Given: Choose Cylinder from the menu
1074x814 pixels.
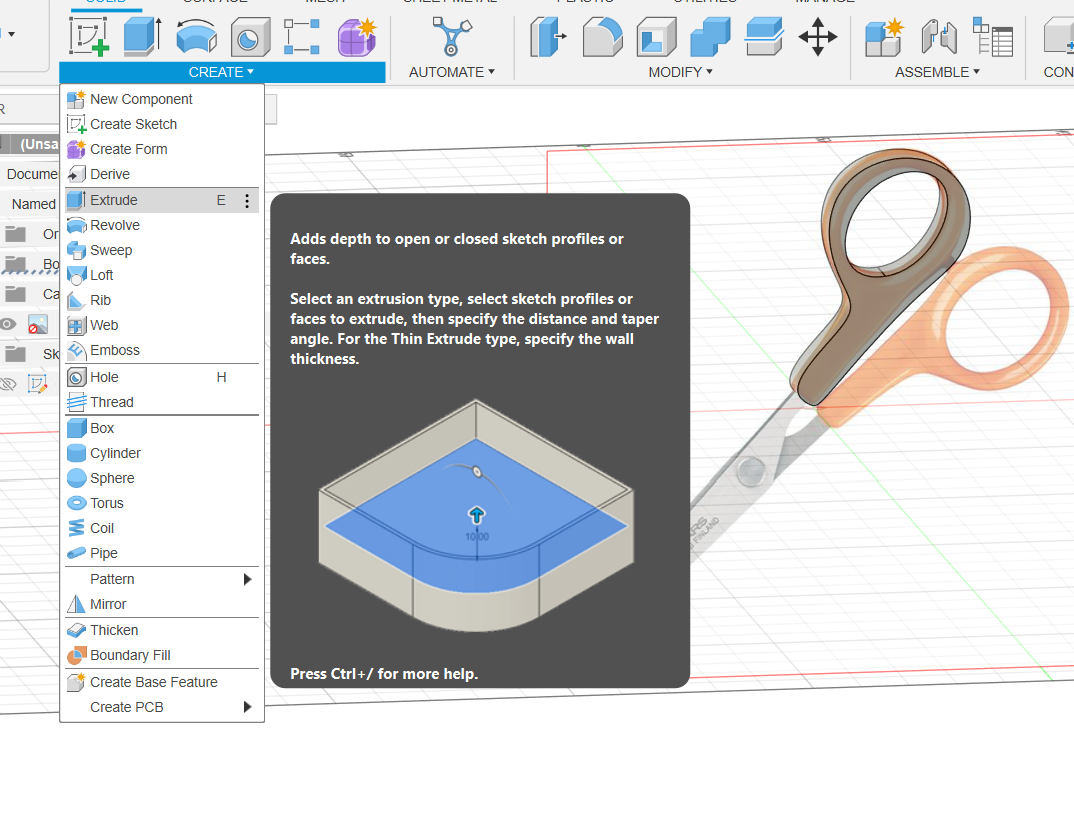Looking at the screenshot, I should click(x=162, y=454).
